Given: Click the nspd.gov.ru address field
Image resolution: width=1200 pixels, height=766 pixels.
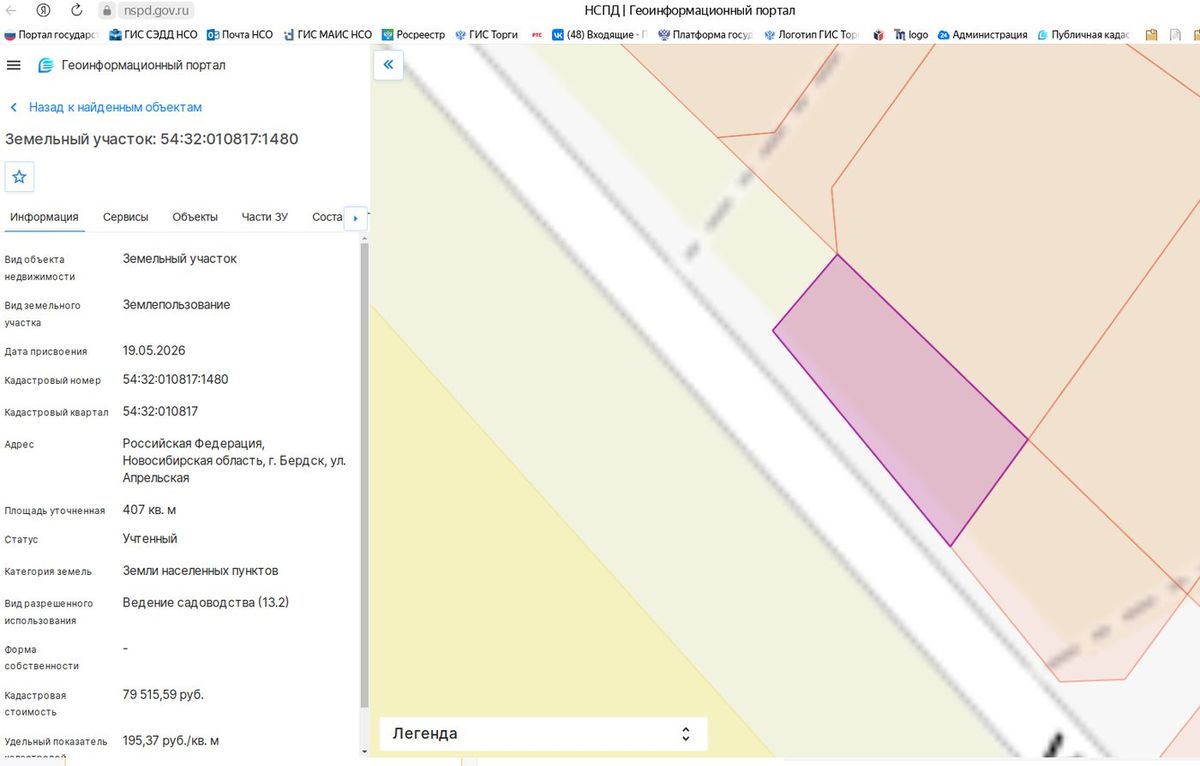Looking at the screenshot, I should (154, 10).
